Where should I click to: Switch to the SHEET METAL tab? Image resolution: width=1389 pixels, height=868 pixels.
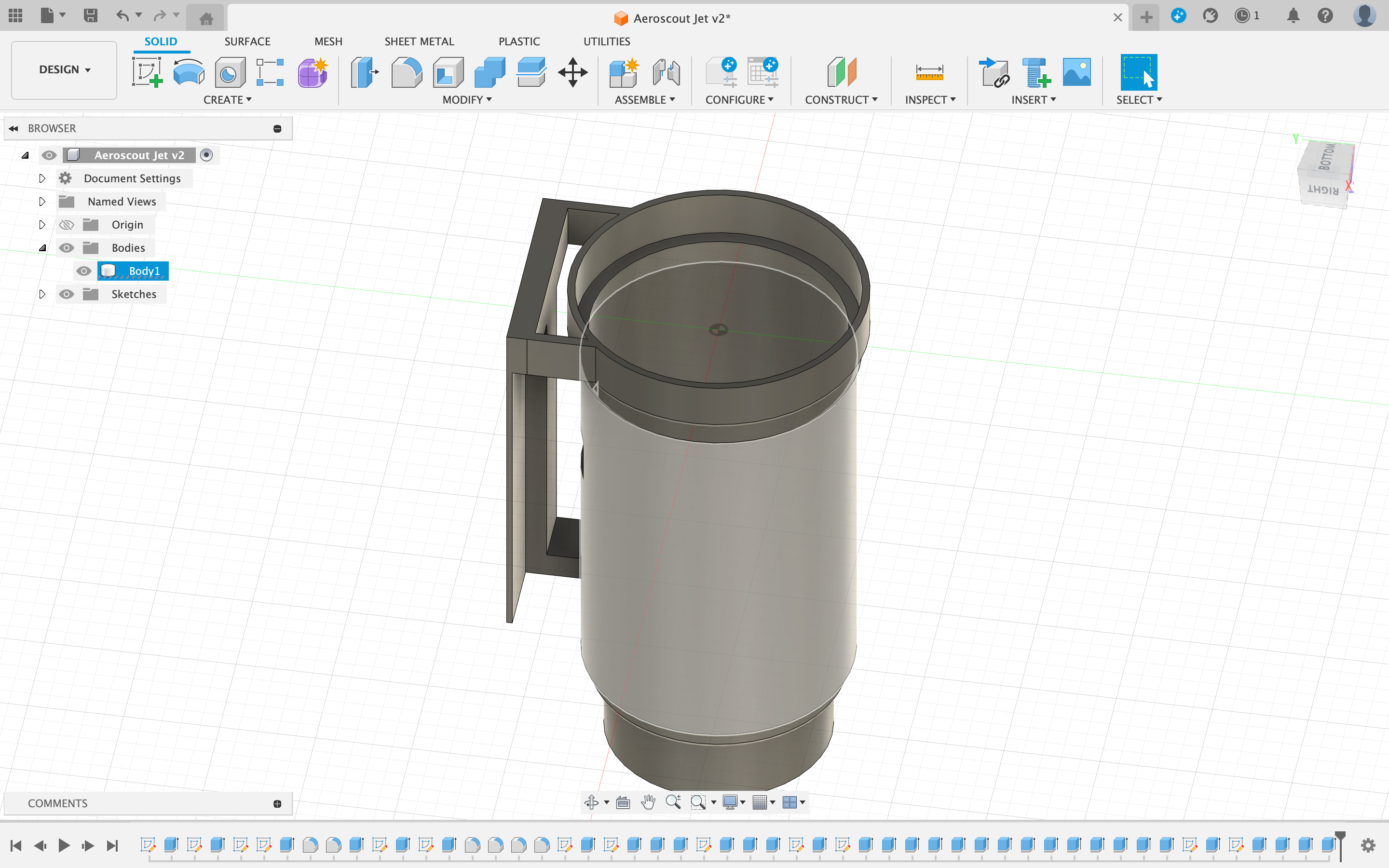tap(419, 41)
